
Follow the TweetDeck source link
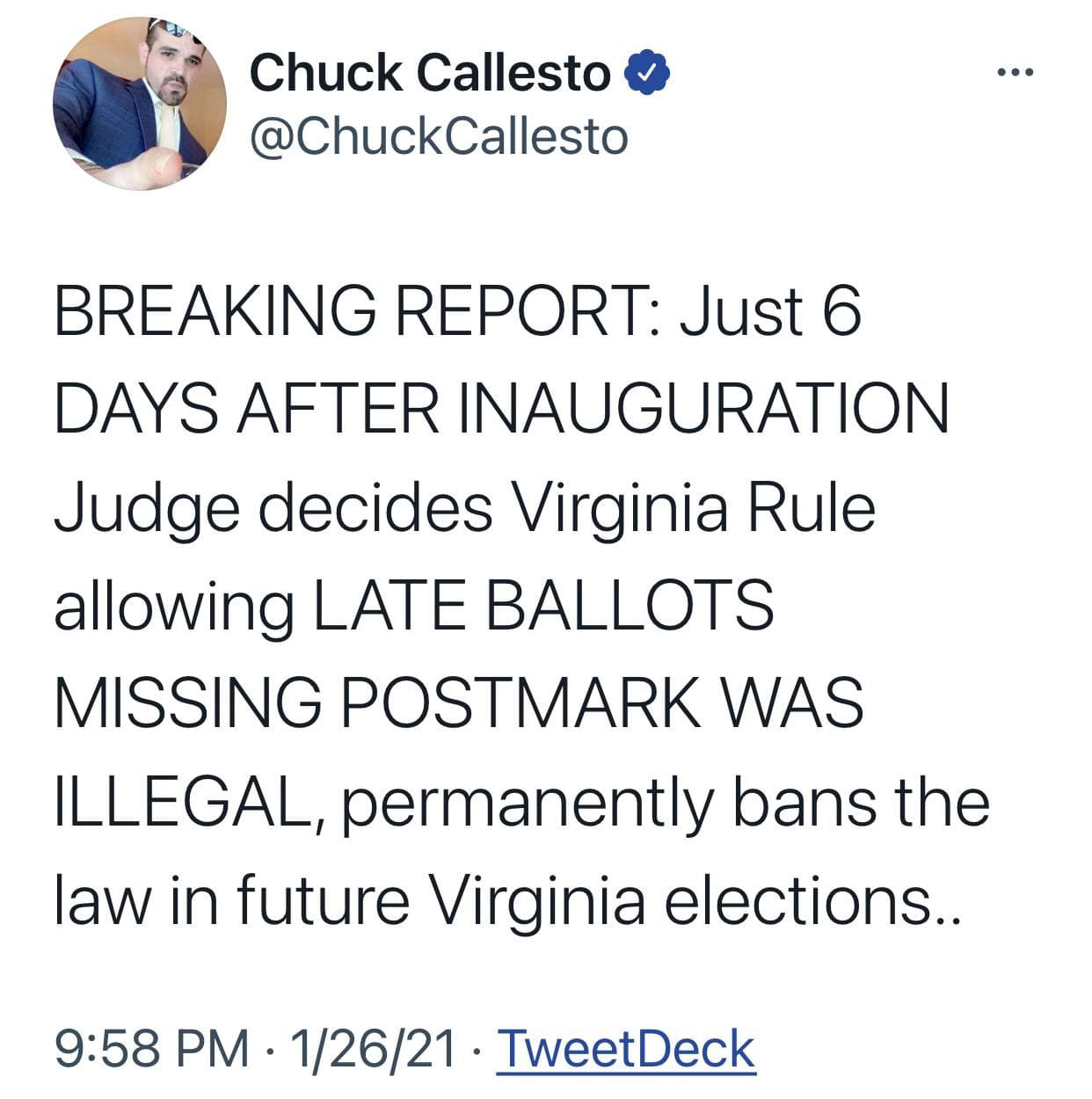(626, 1048)
